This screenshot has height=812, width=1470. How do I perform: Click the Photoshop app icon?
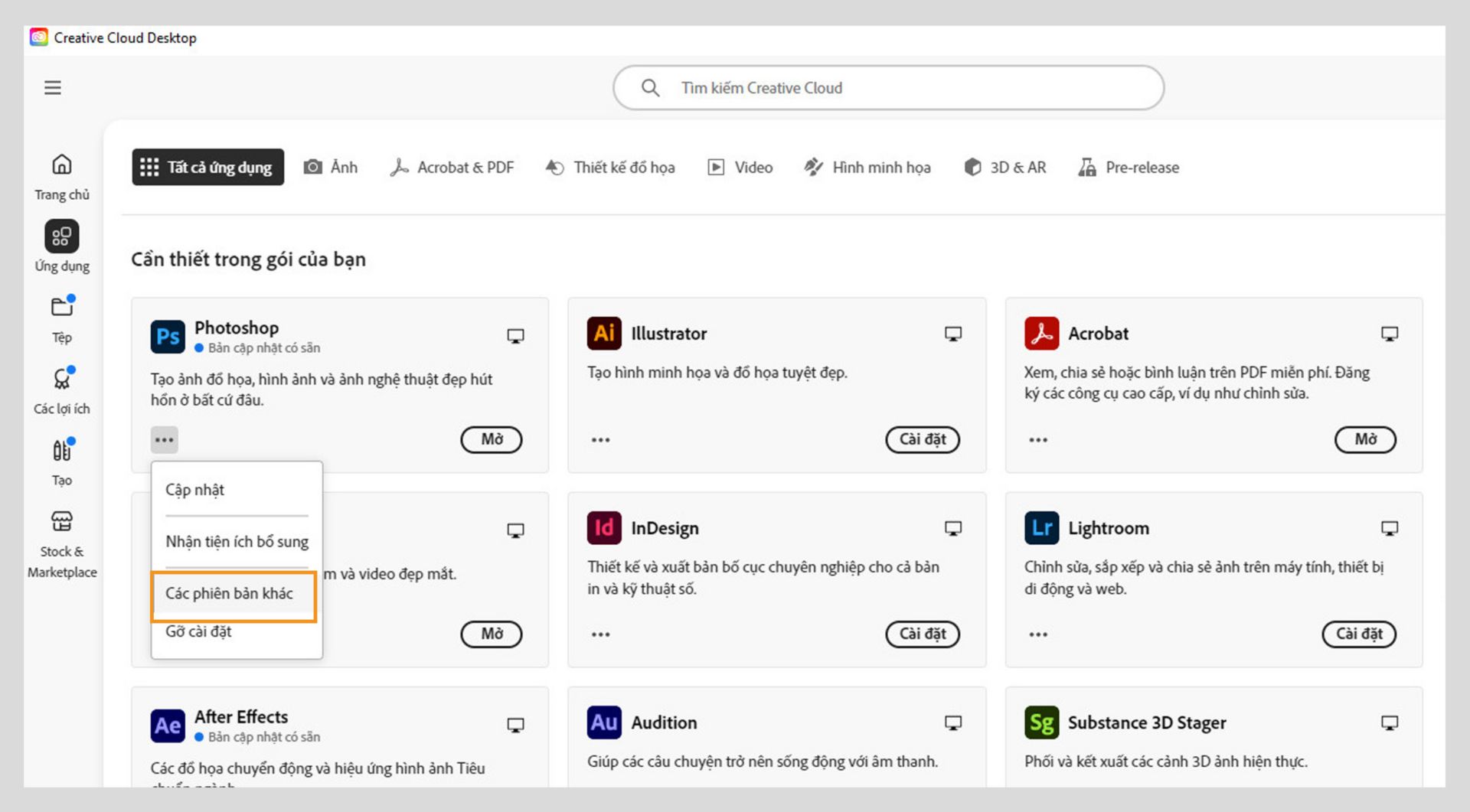(x=168, y=337)
